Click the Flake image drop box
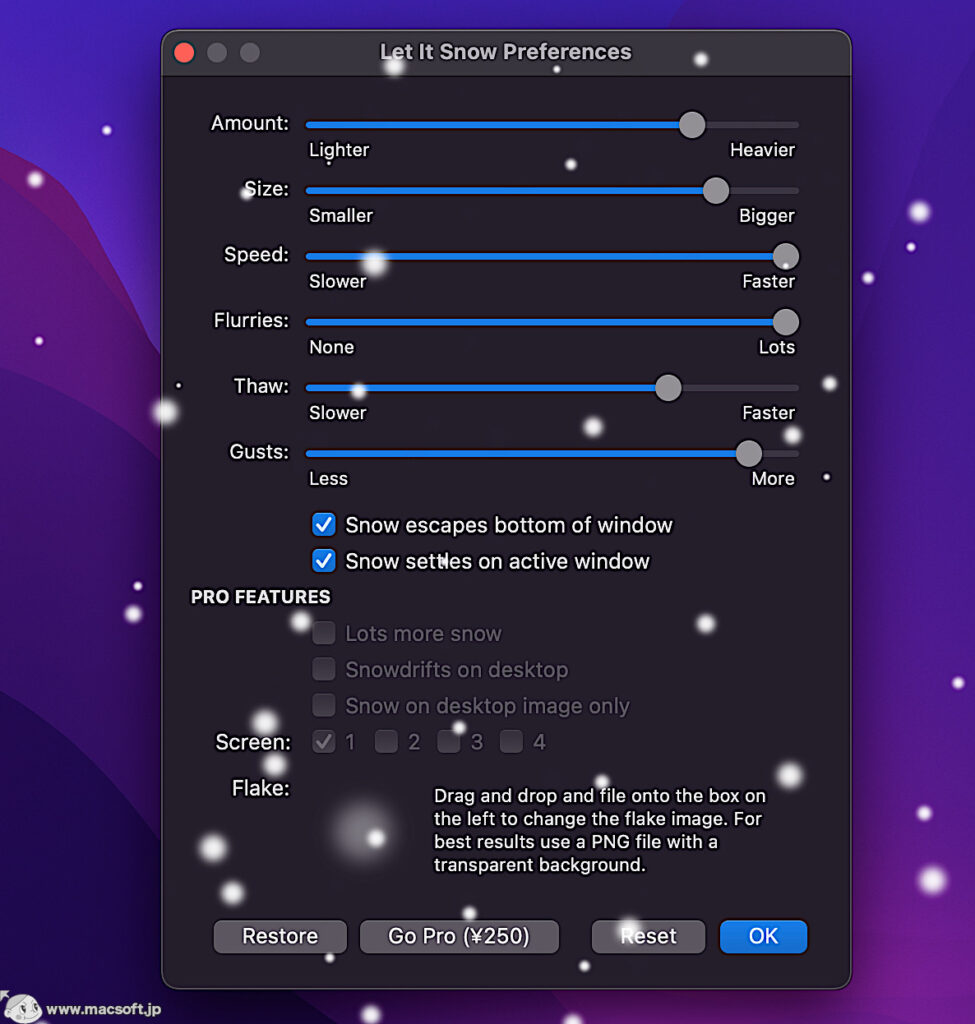 362,831
